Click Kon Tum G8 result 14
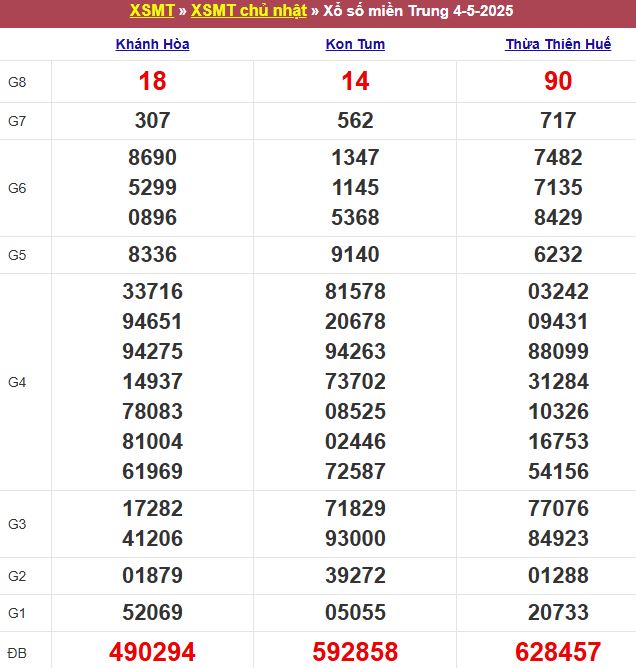The height and width of the screenshot is (668, 636). [355, 81]
